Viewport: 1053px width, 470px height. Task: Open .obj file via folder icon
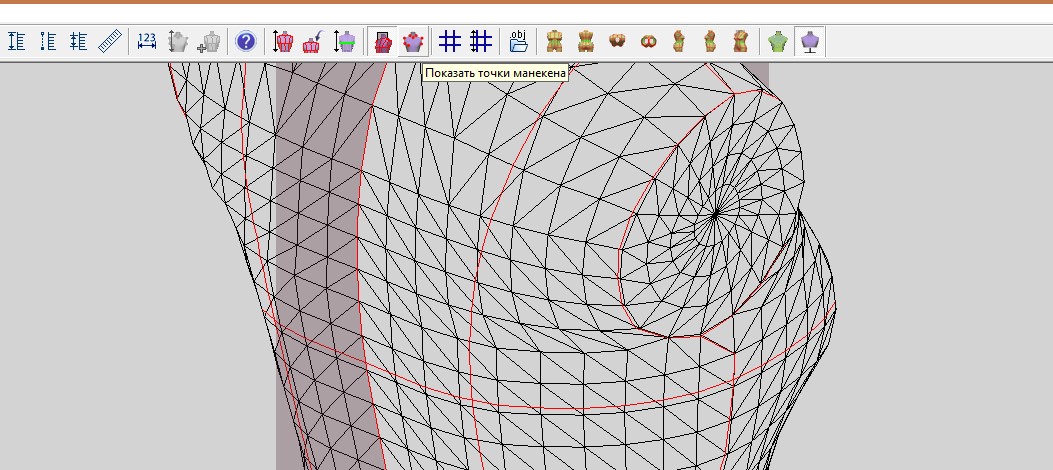click(518, 42)
